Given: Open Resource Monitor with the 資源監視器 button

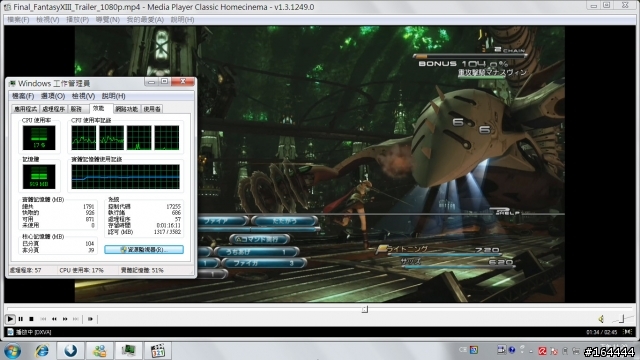Looking at the screenshot, I should tap(144, 249).
